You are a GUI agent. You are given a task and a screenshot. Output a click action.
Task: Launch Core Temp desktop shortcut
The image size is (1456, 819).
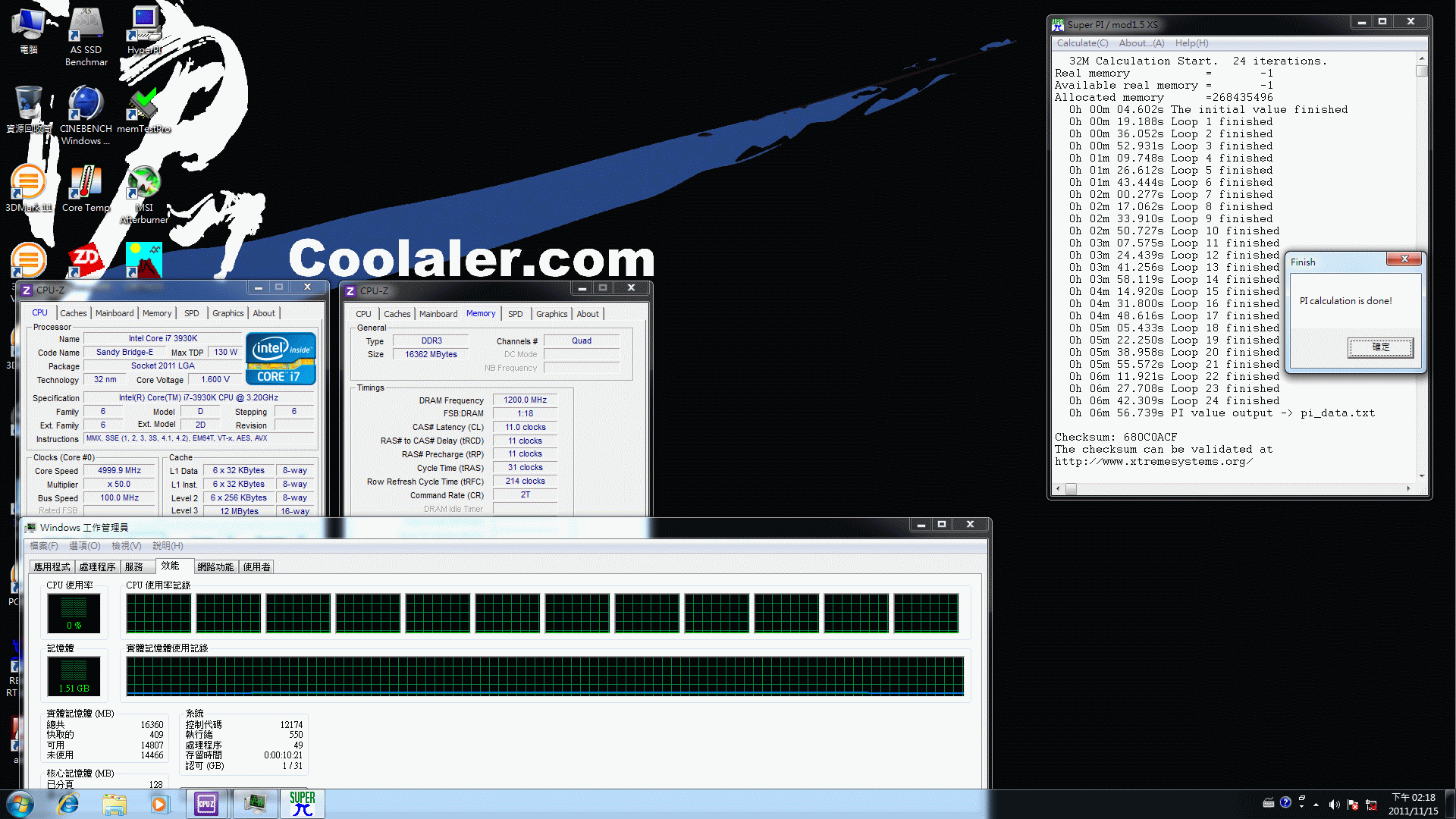[86, 188]
